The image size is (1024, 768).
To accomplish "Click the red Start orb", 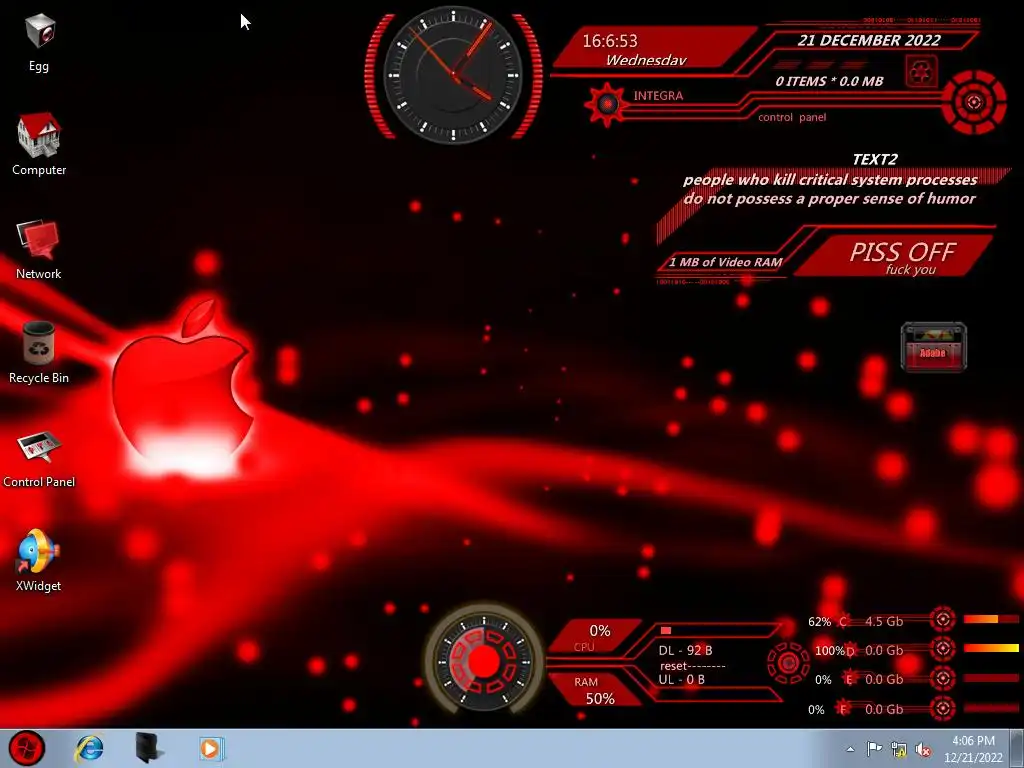I will pos(27,748).
